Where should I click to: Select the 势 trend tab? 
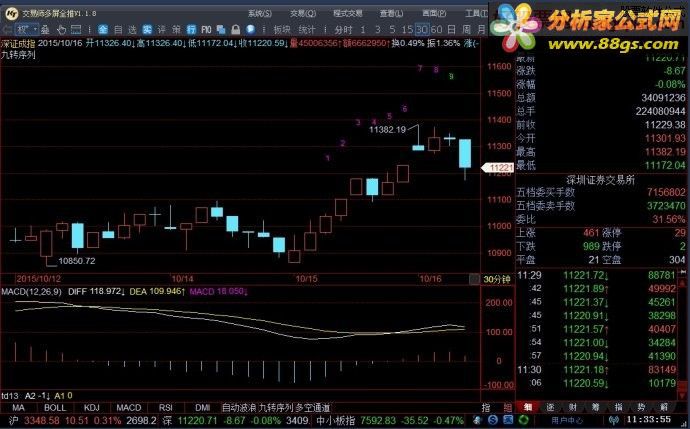[642, 407]
